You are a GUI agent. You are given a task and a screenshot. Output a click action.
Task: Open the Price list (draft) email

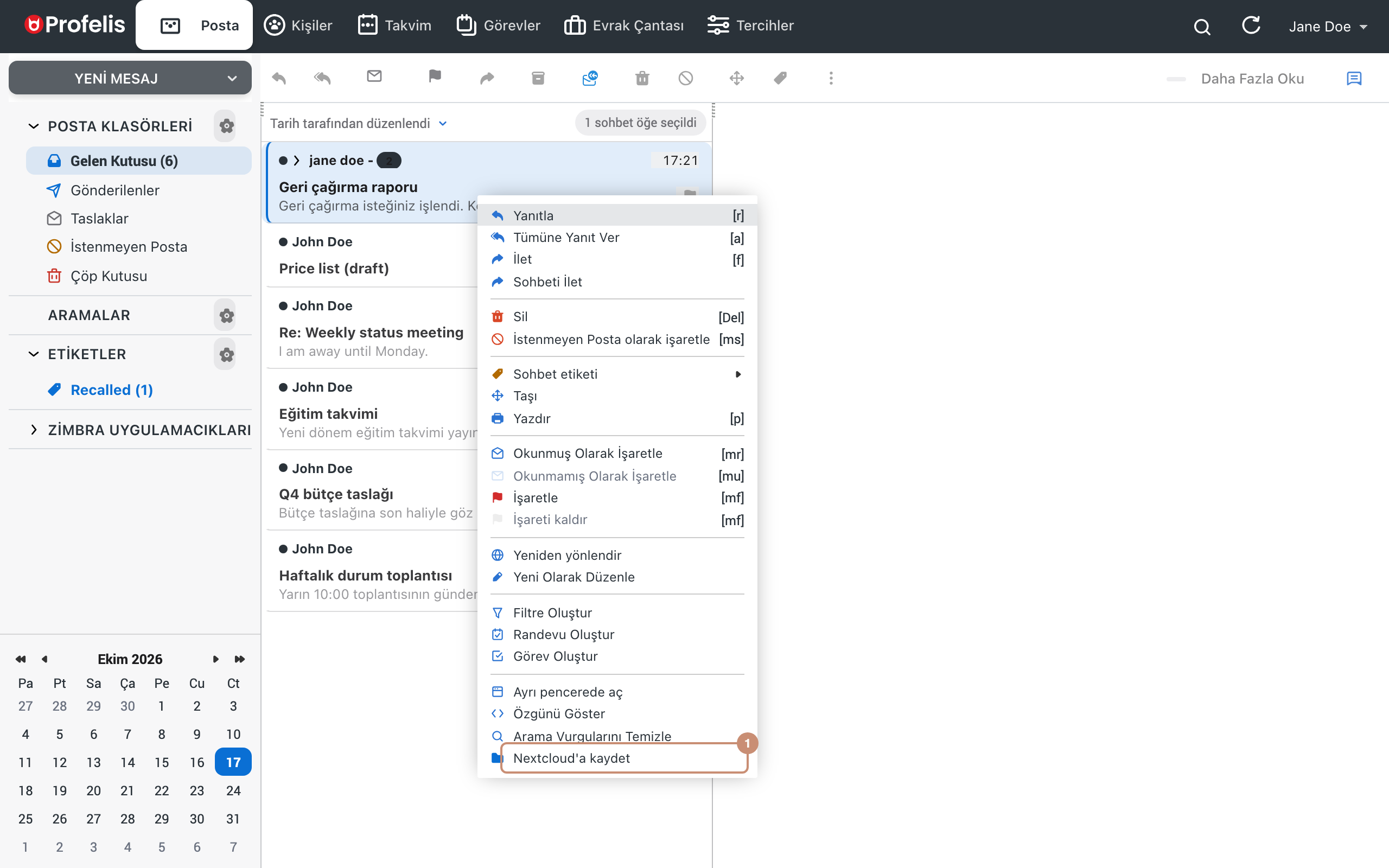(x=373, y=255)
